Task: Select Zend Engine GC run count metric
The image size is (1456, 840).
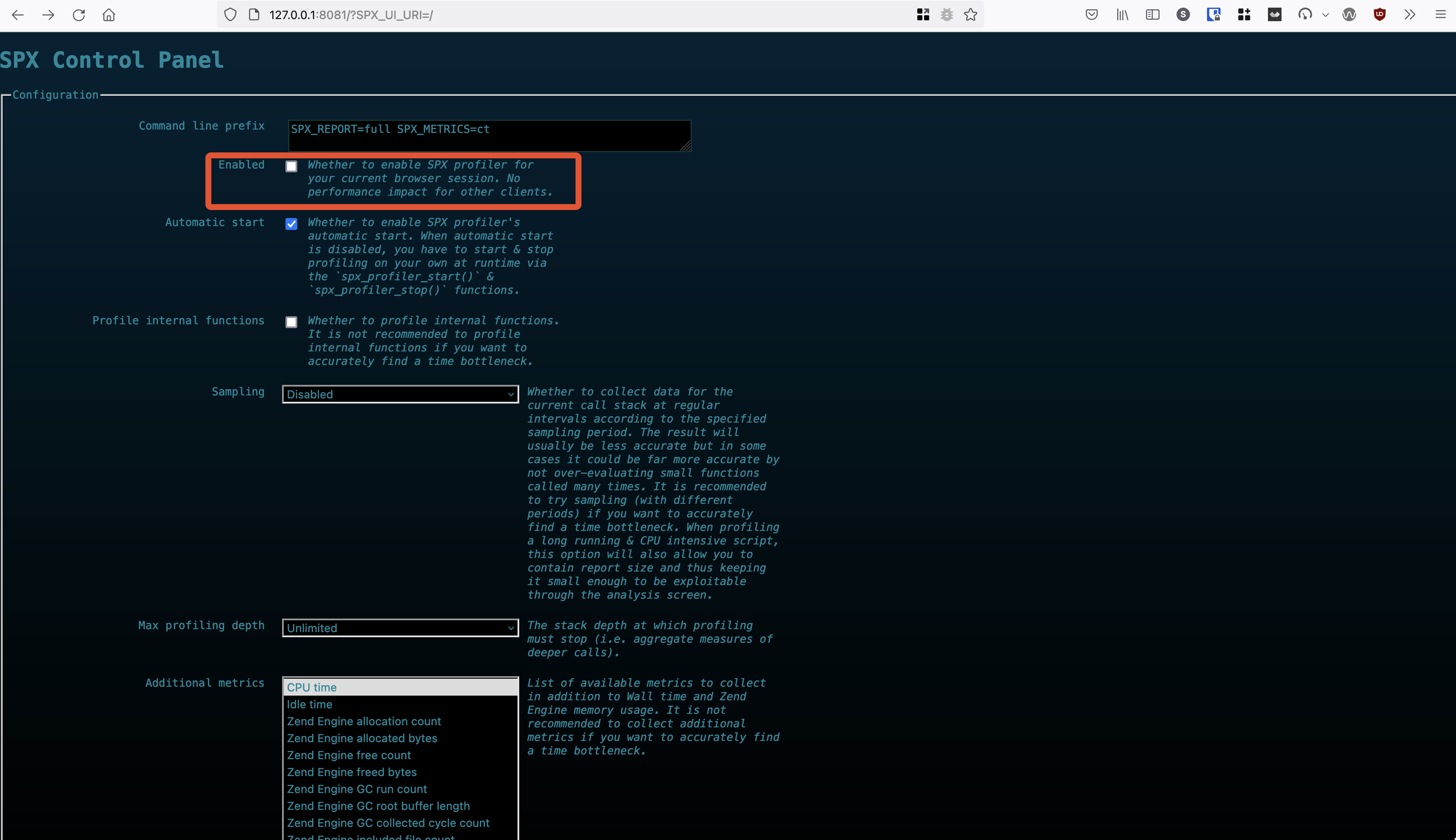Action: [x=401, y=789]
